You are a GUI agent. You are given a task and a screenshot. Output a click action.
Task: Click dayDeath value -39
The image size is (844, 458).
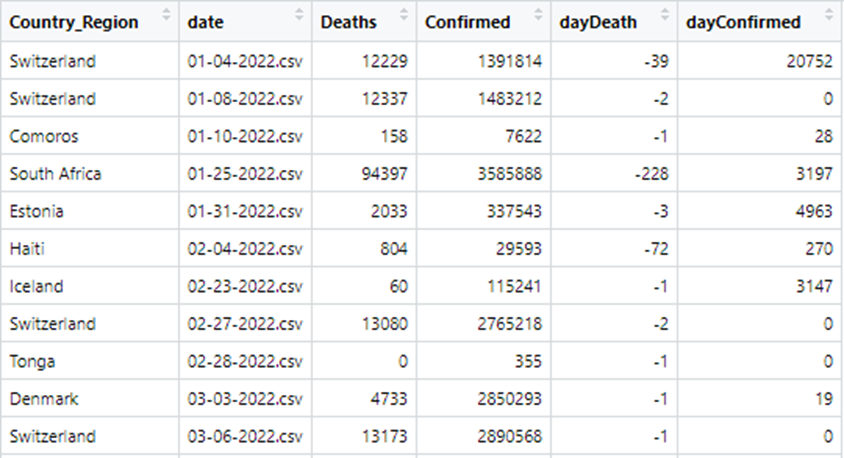pos(656,61)
